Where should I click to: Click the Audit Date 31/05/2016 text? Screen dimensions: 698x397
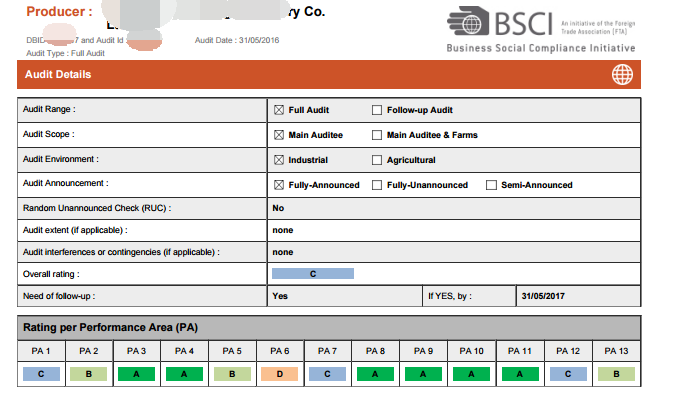pyautogui.click(x=237, y=40)
